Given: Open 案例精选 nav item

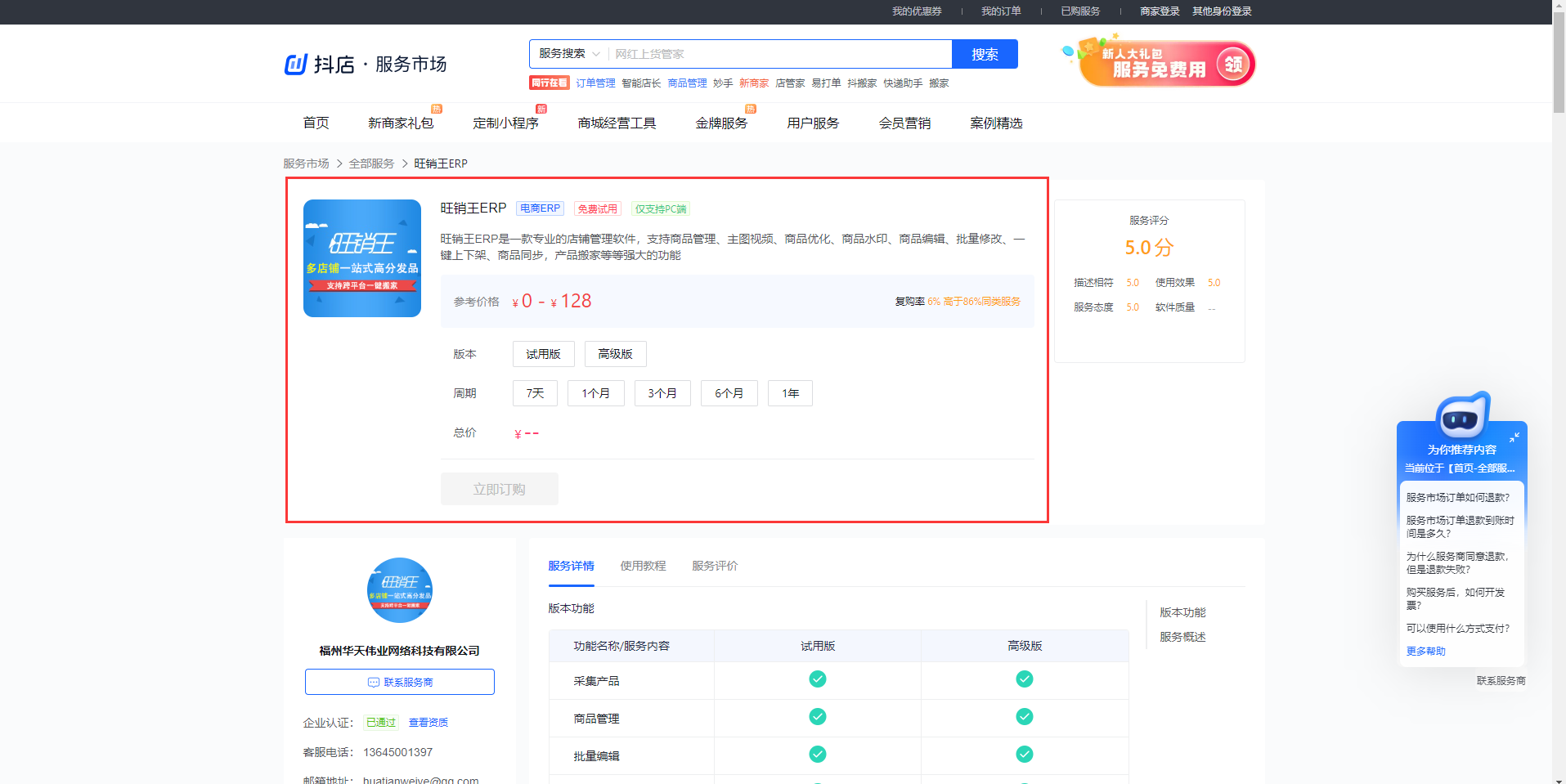Looking at the screenshot, I should coord(996,123).
